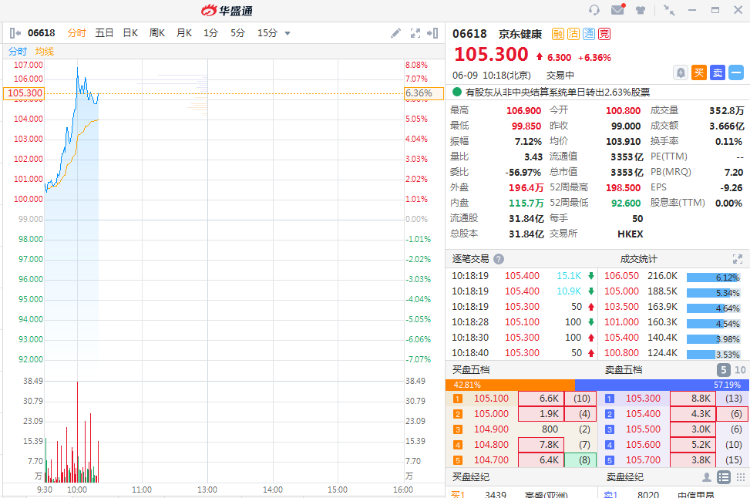Select the pencil drawing tool
Screen dimensions: 750x498
click(x=396, y=33)
